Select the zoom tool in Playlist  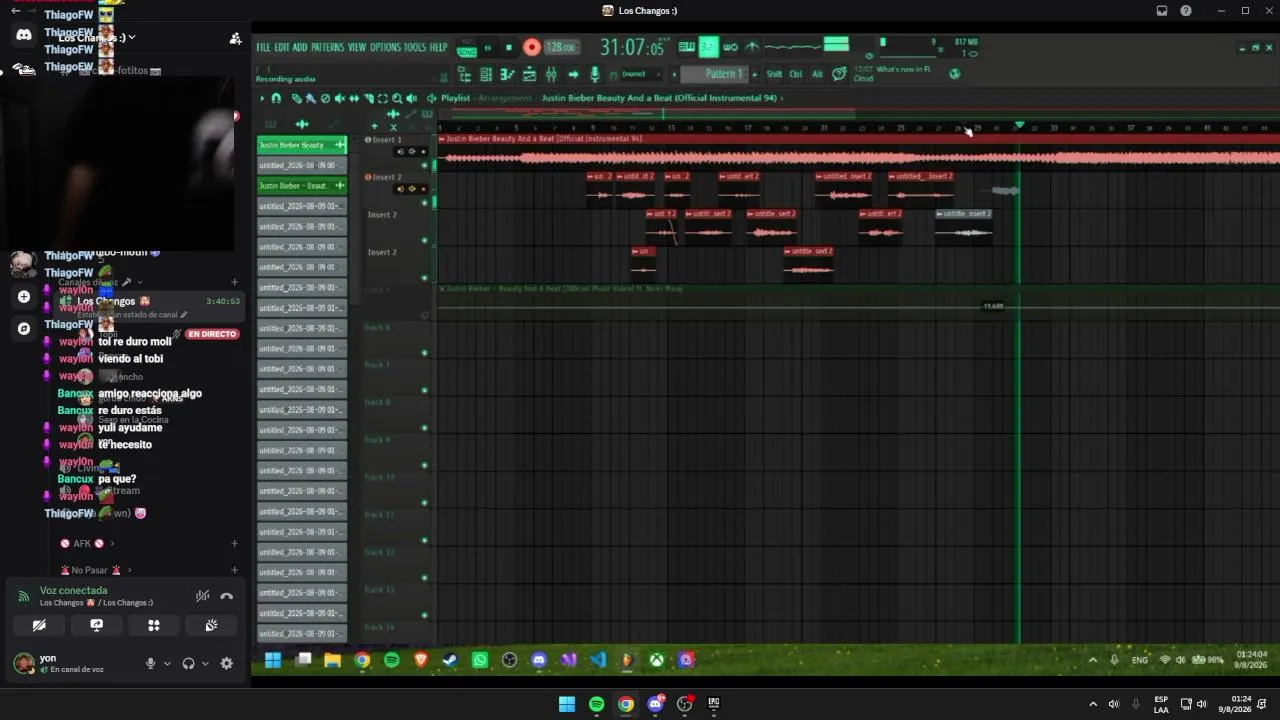[x=397, y=98]
